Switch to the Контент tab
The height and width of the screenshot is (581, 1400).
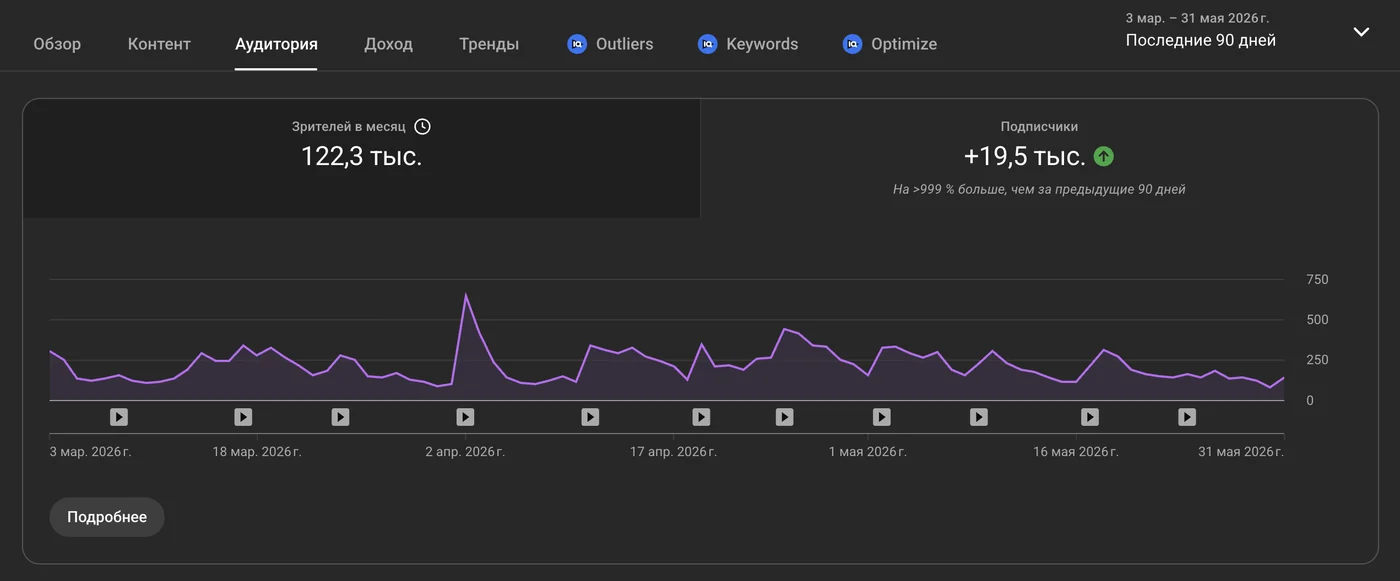[x=159, y=44]
